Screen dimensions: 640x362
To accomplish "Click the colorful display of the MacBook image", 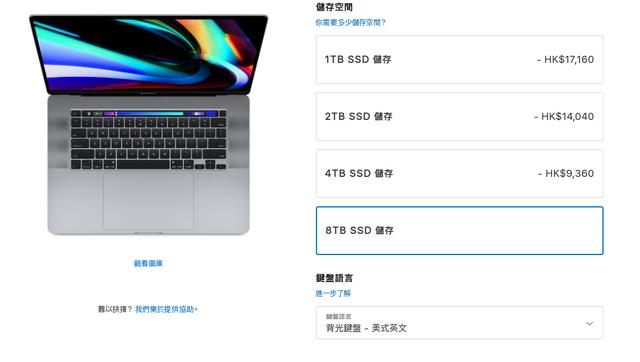I will (149, 55).
